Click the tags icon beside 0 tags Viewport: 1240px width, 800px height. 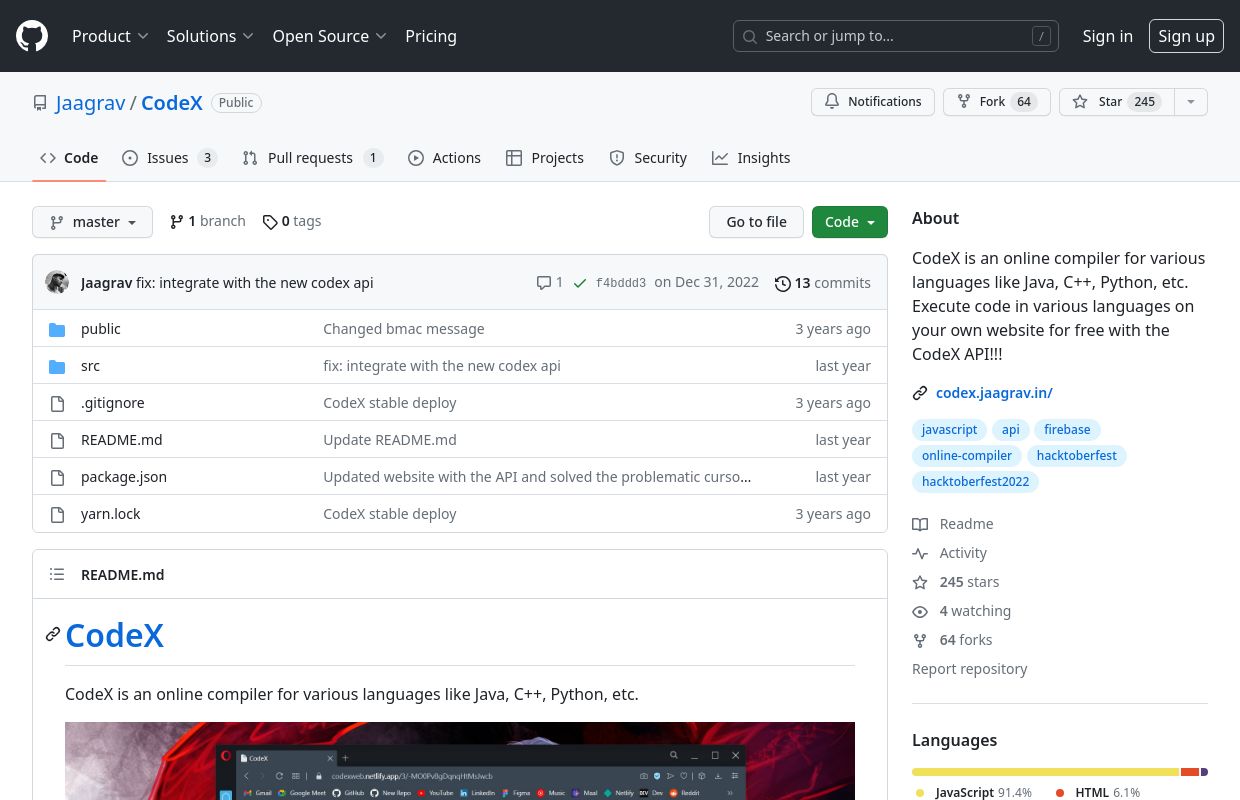(x=270, y=222)
